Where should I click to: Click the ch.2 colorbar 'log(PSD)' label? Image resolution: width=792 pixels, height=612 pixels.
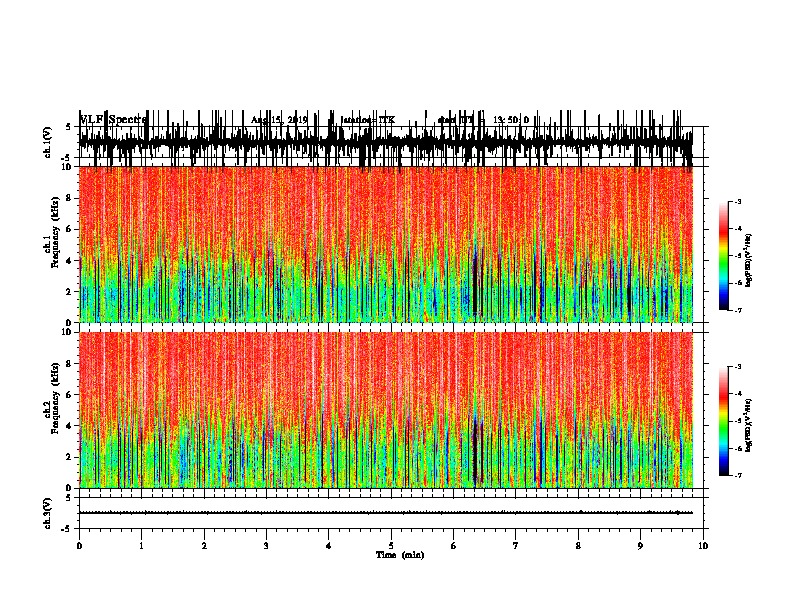click(748, 425)
